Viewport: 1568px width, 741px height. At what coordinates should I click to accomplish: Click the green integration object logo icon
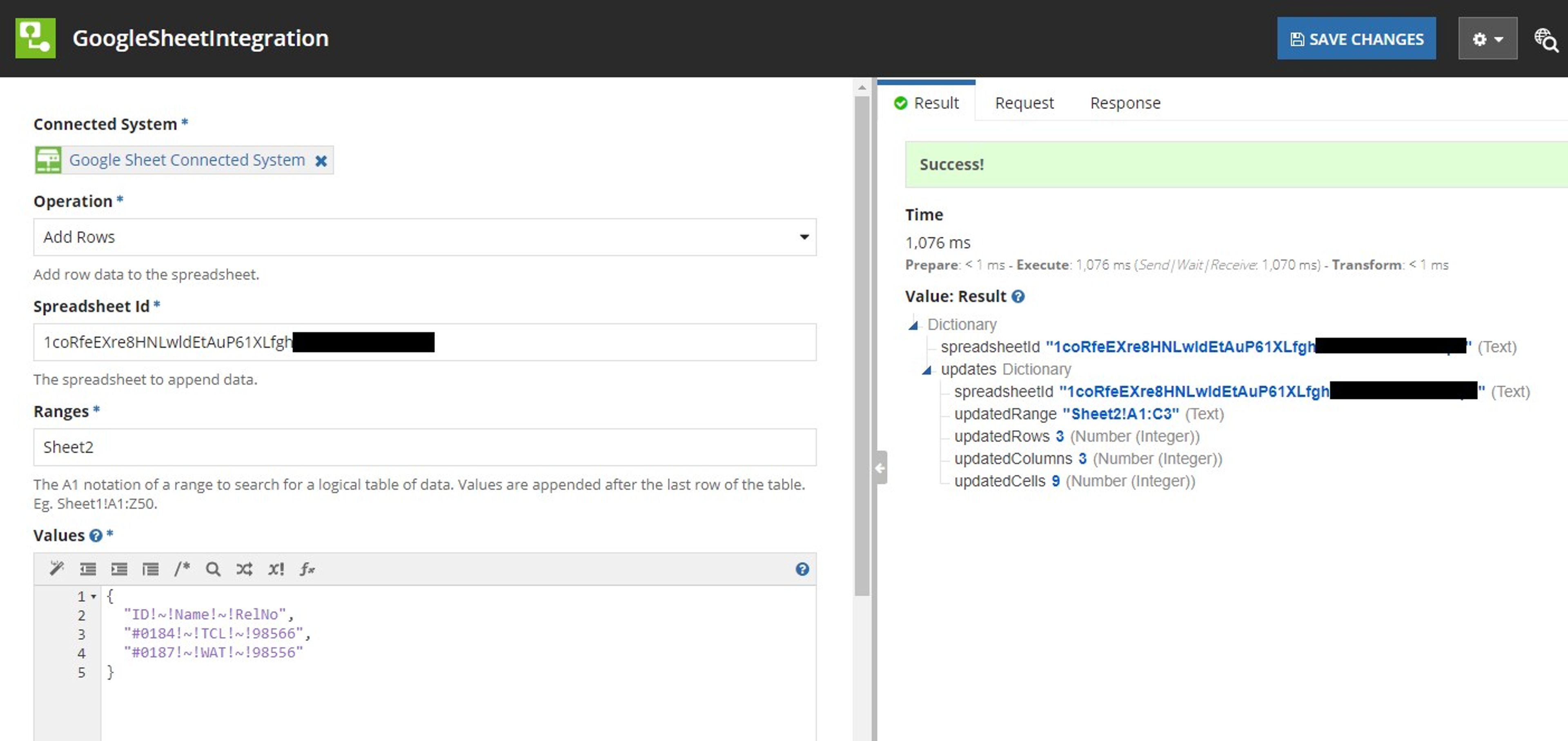(x=35, y=38)
